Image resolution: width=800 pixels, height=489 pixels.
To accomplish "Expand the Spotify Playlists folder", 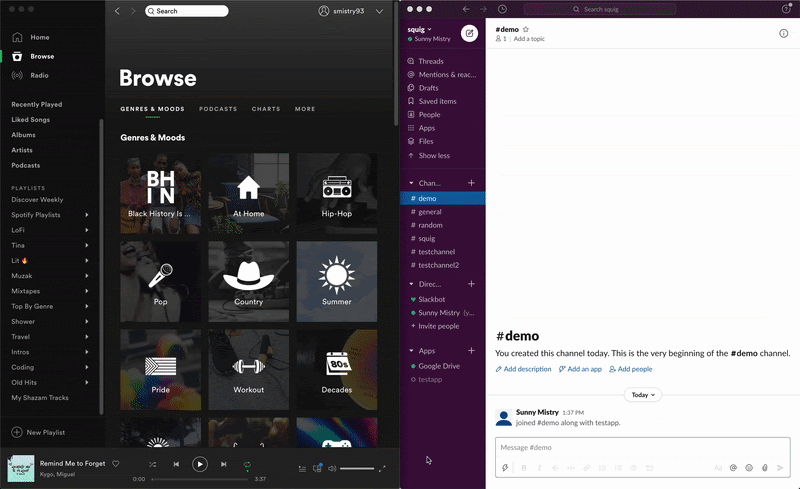I will (x=87, y=215).
